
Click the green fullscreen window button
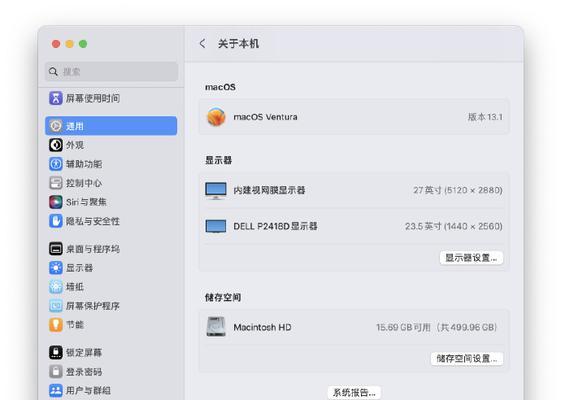(x=83, y=44)
